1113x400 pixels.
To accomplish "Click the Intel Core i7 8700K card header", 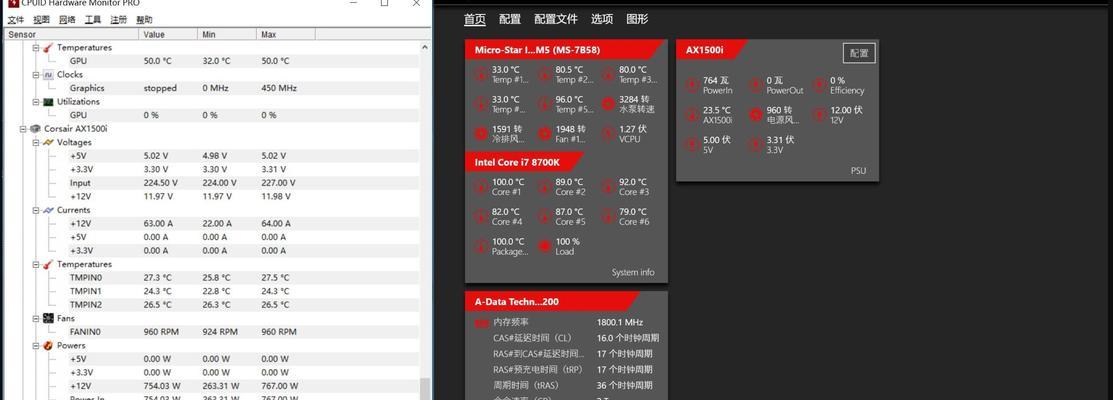I will [x=525, y=162].
